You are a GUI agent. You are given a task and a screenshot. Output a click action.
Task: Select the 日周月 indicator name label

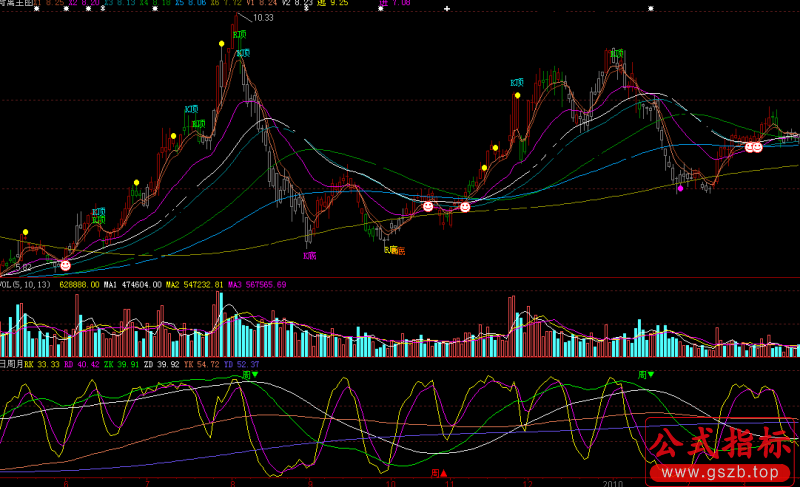pyautogui.click(x=11, y=365)
